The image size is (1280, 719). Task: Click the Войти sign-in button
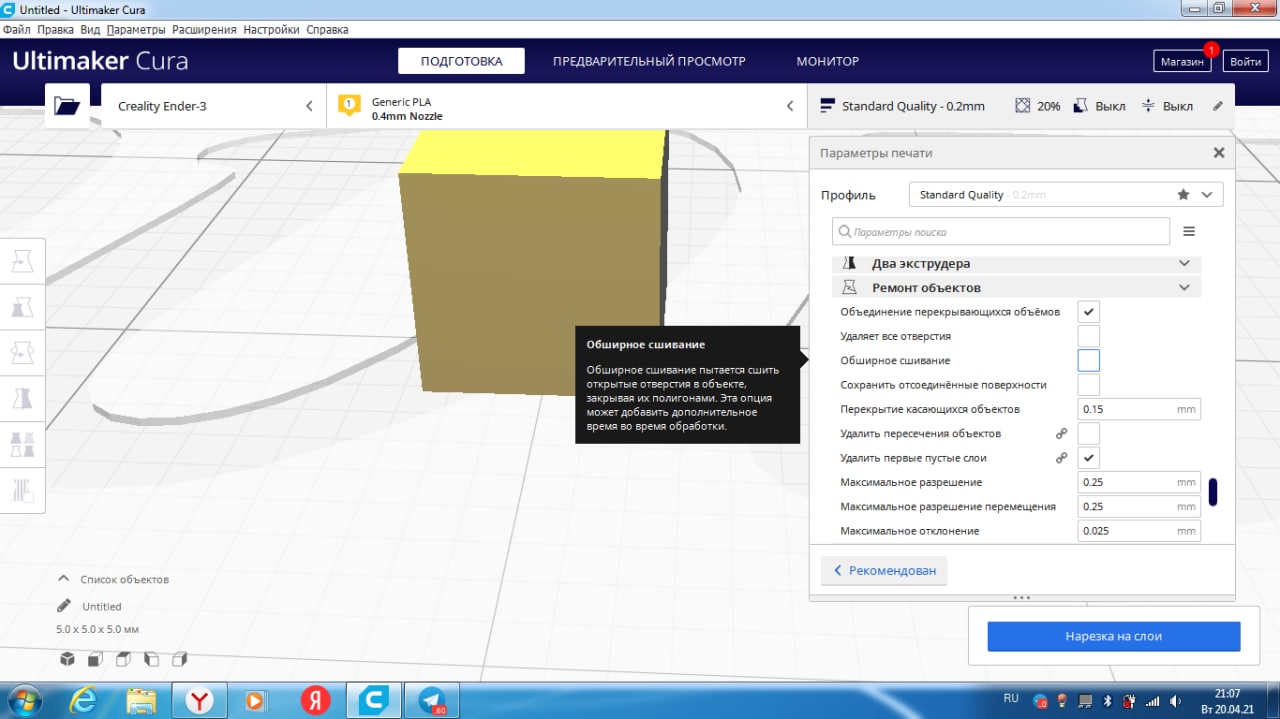[1245, 61]
